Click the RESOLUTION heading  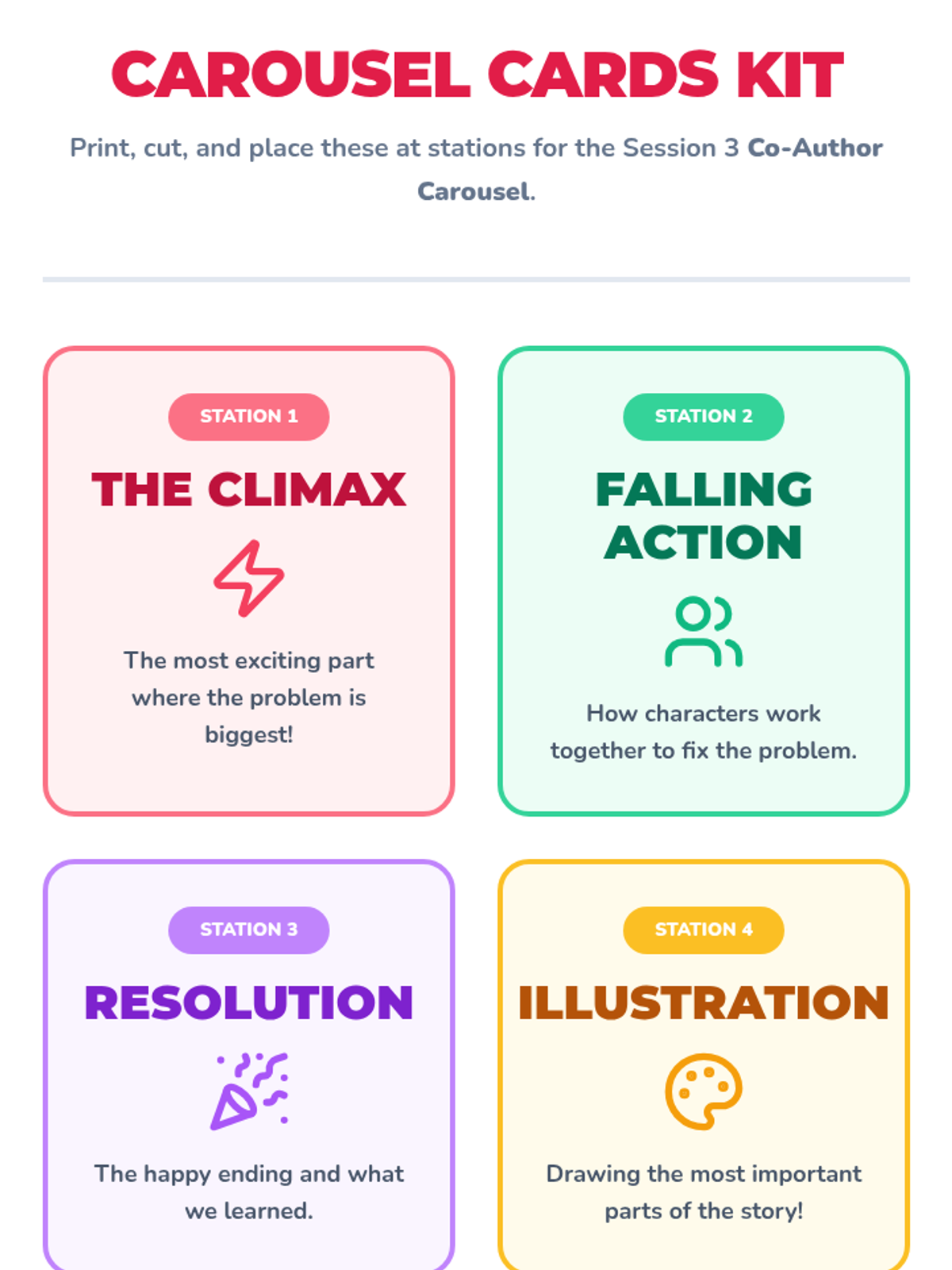248,1003
